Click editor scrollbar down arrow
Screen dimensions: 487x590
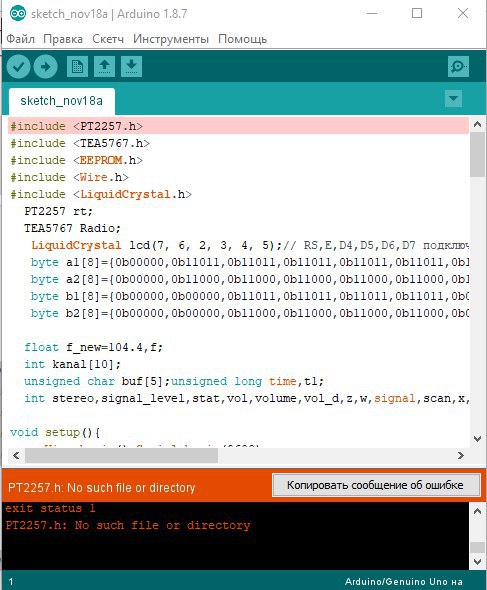(x=477, y=439)
